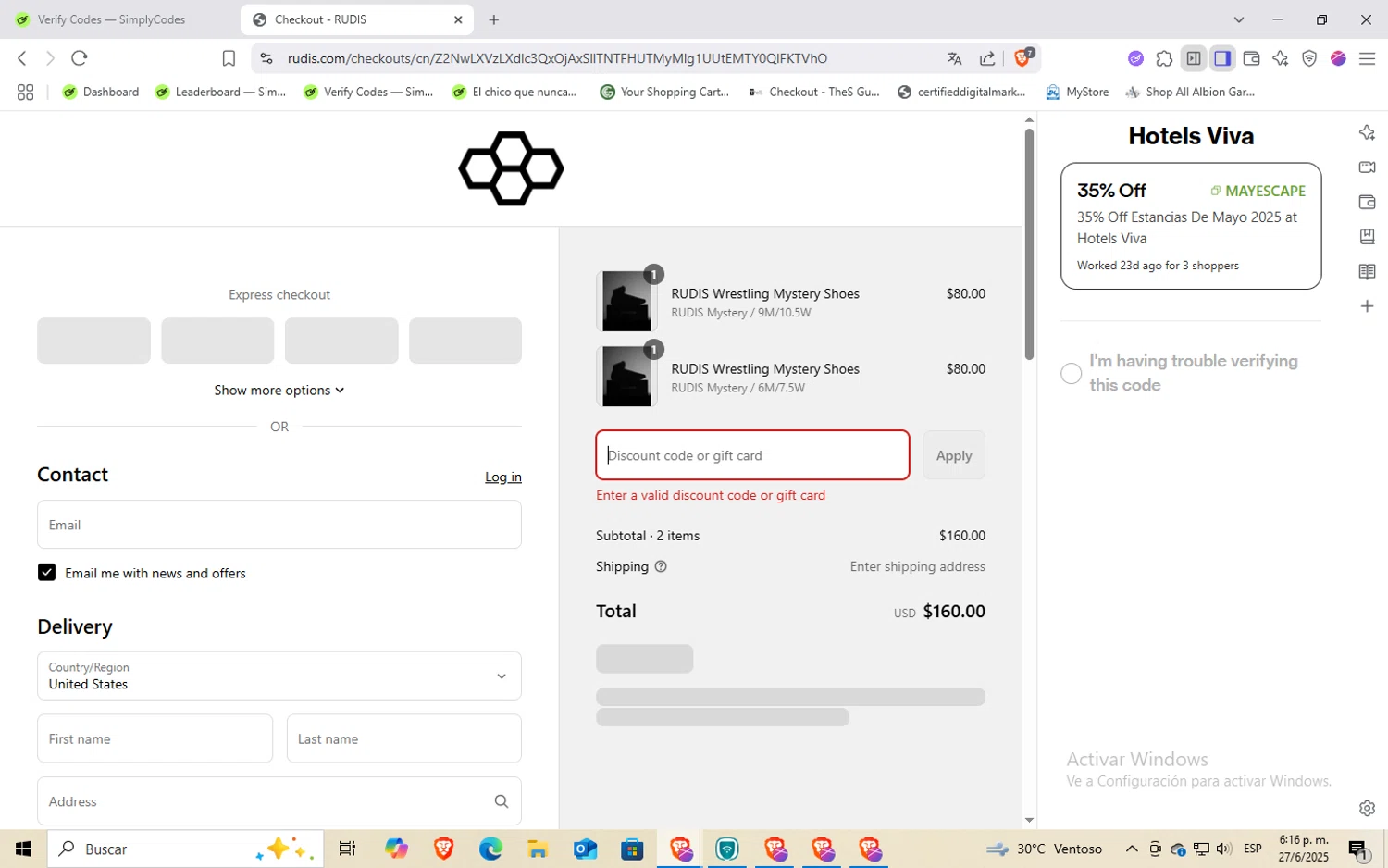Focus the Last name field
This screenshot has height=868, width=1388.
tap(403, 738)
